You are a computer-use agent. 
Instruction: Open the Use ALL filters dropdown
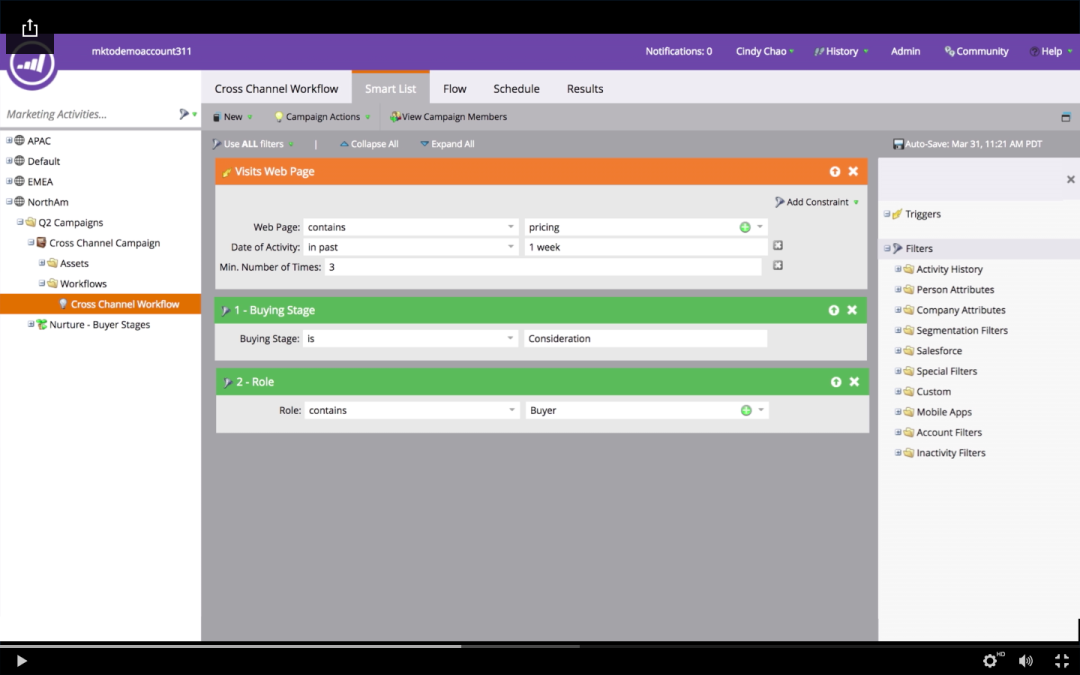(253, 145)
